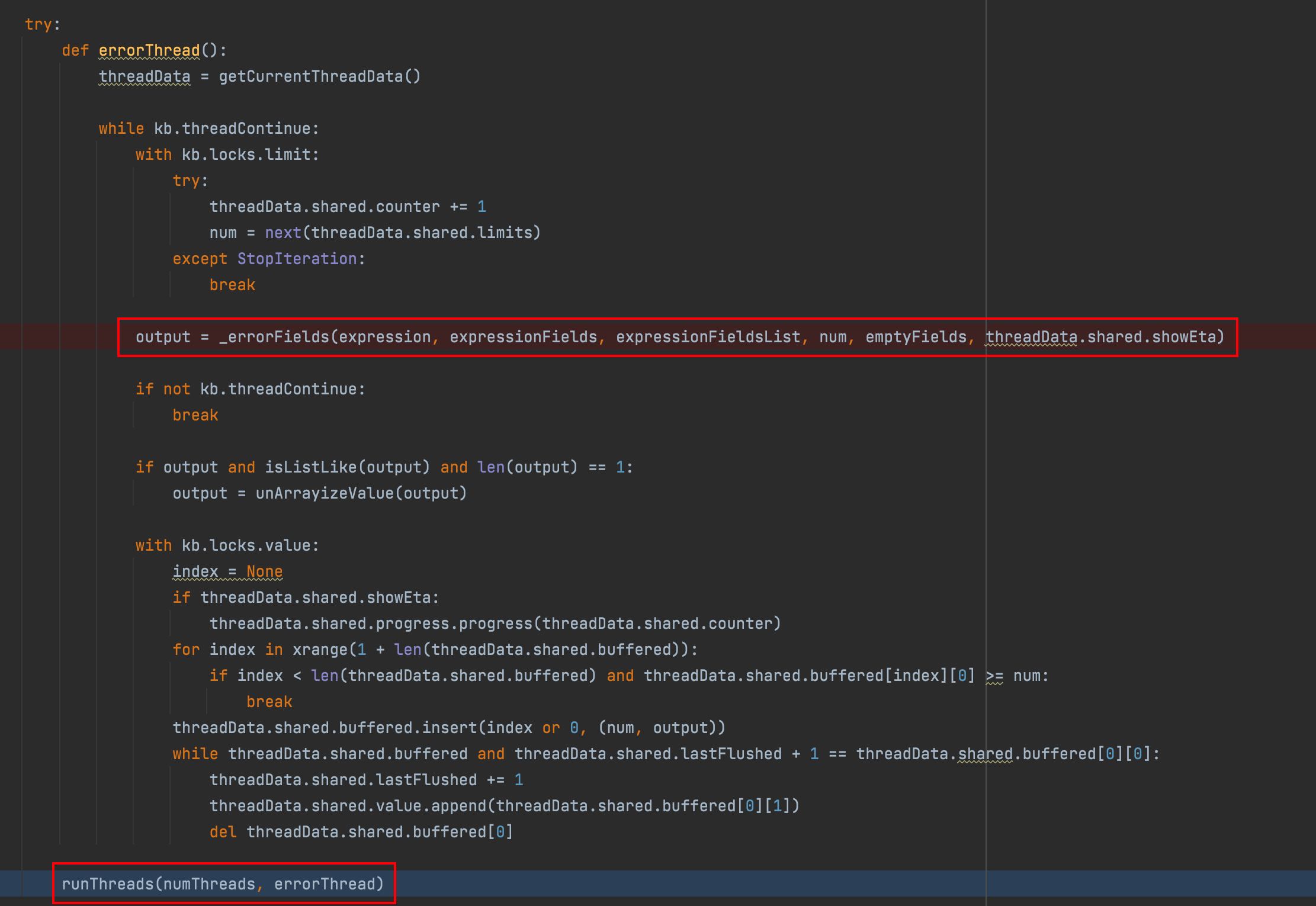The width and height of the screenshot is (1316, 906).
Task: Click the buffered.insert call
Action: coord(450,728)
